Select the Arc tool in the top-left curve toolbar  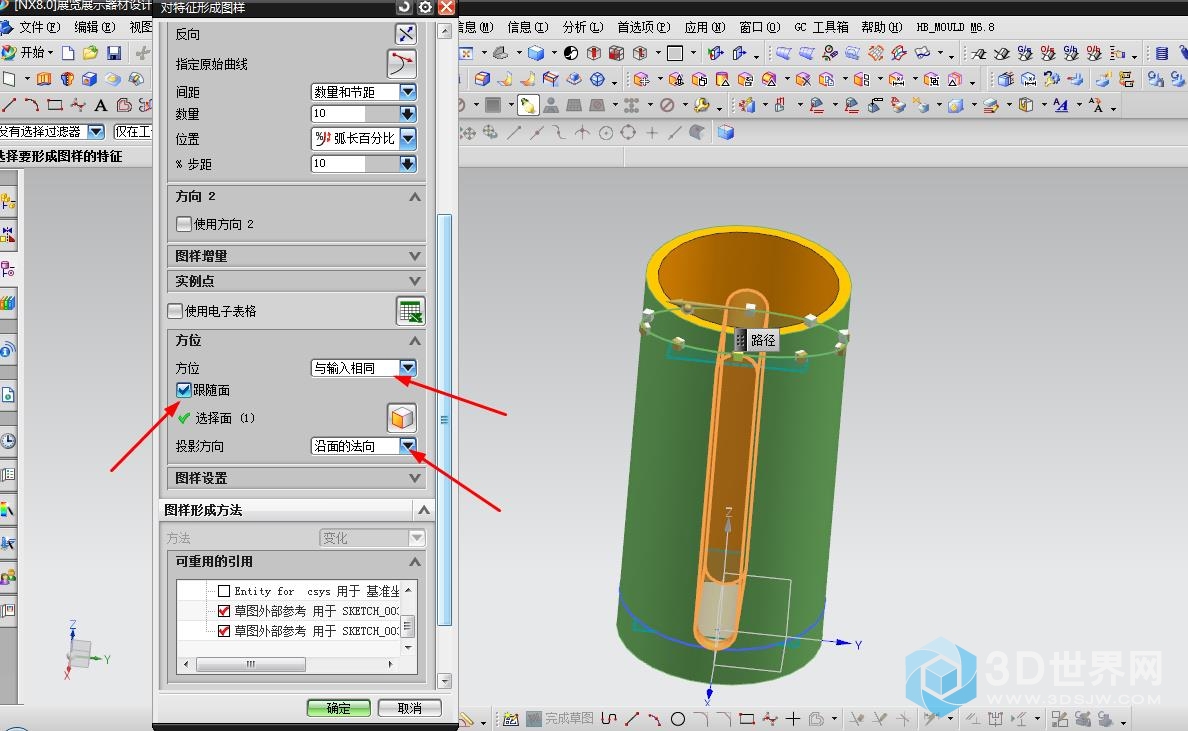[32, 105]
